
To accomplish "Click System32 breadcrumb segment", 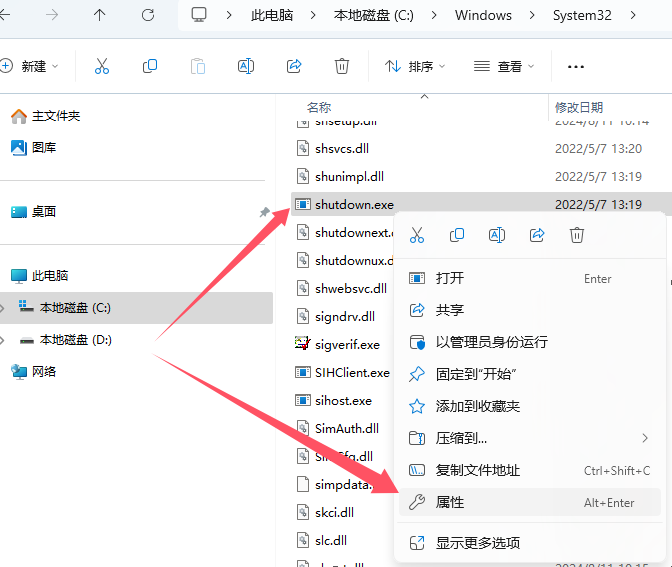I will [x=582, y=15].
